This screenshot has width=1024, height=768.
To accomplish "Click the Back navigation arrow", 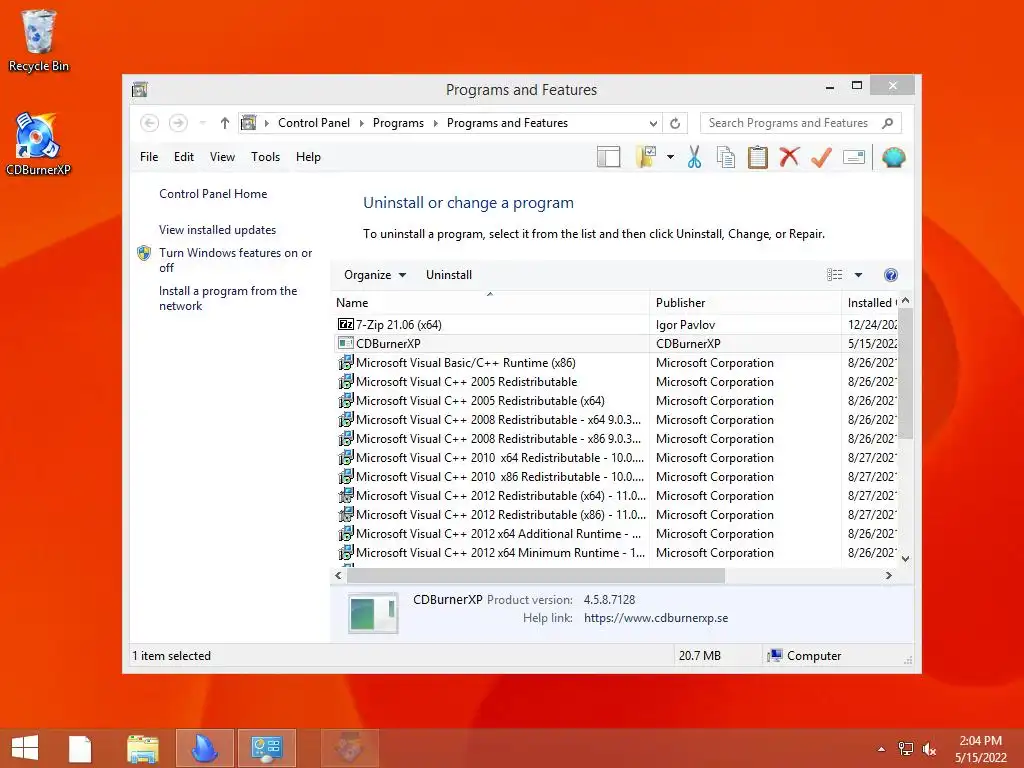I will coord(150,123).
